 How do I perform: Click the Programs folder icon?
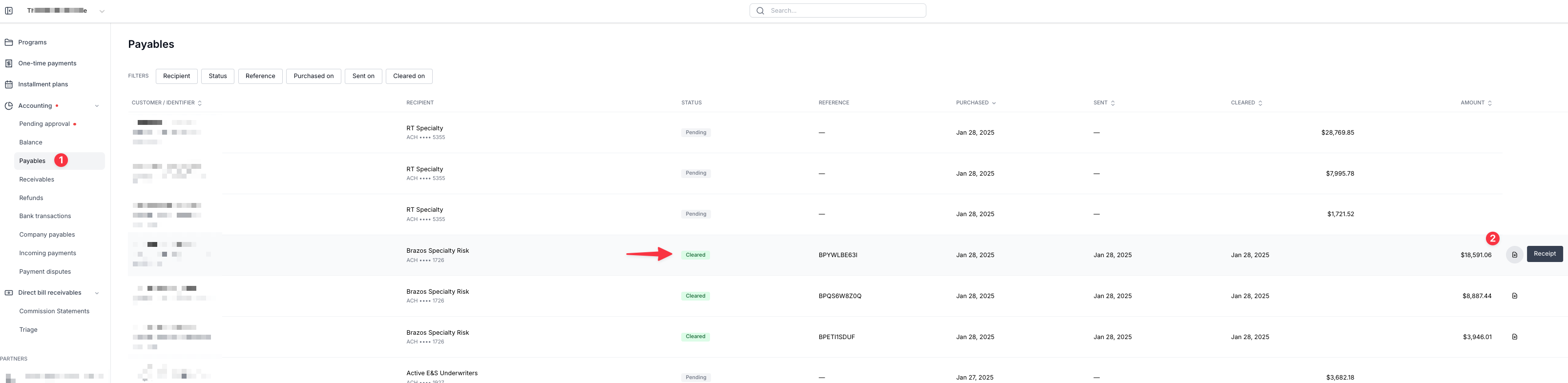(8, 42)
